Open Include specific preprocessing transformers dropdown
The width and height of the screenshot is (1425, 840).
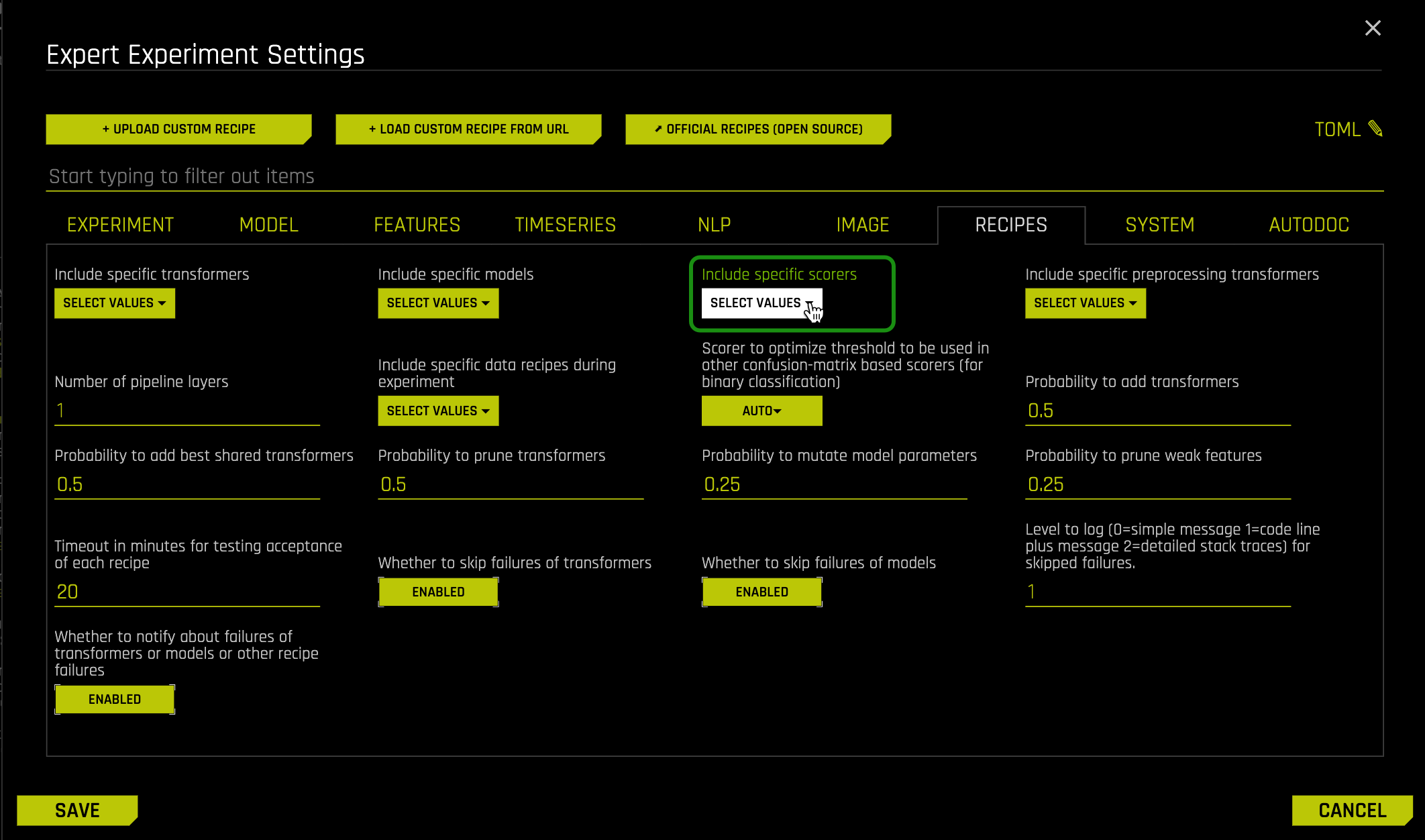click(x=1086, y=303)
